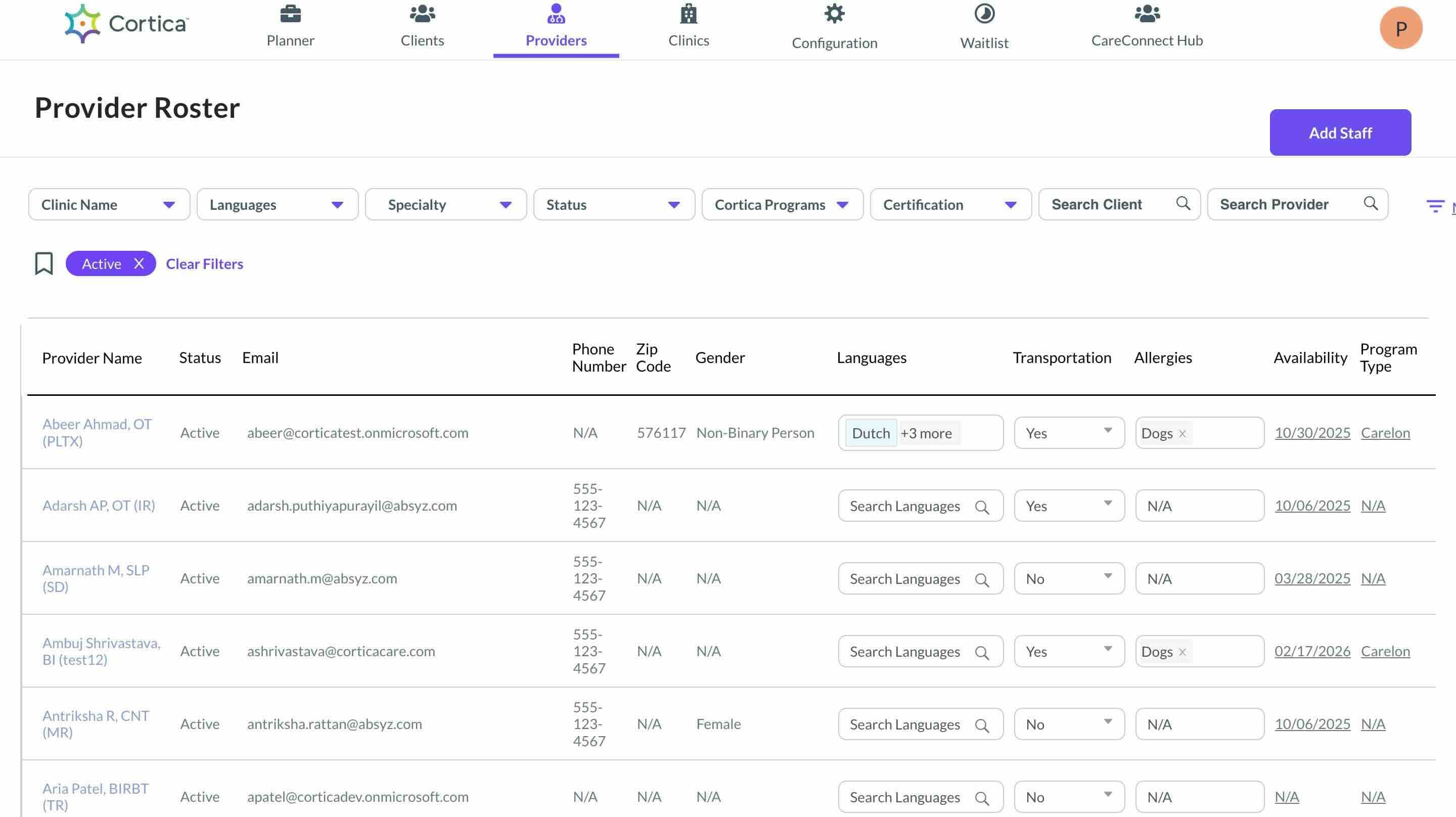Screen dimensions: 1456x817
Task: Click Allergies N/A field for Adarsh AP
Action: tap(1199, 506)
